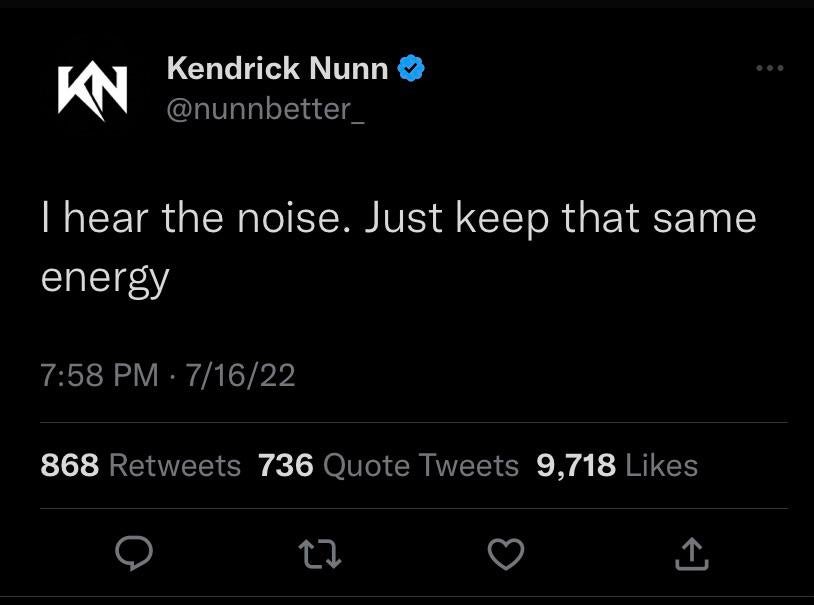Click the bold 736 quote count number
Image resolution: width=814 pixels, height=605 pixels.
tap(286, 465)
